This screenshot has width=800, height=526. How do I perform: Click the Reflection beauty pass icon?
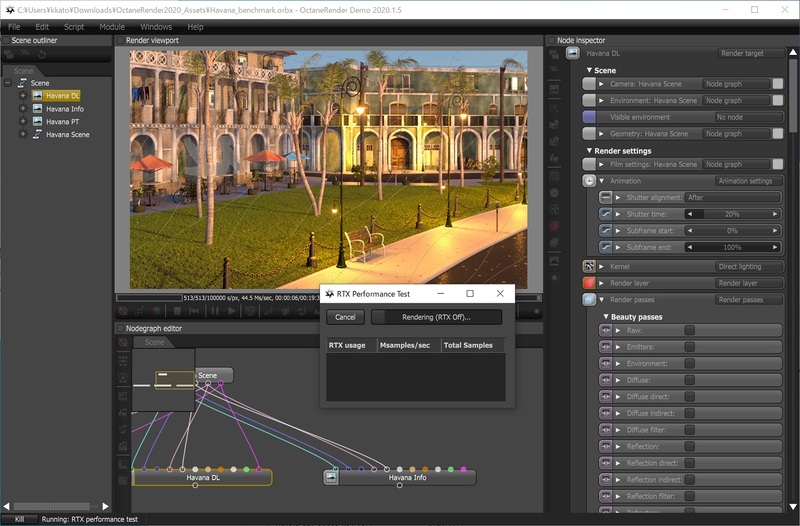pos(605,446)
